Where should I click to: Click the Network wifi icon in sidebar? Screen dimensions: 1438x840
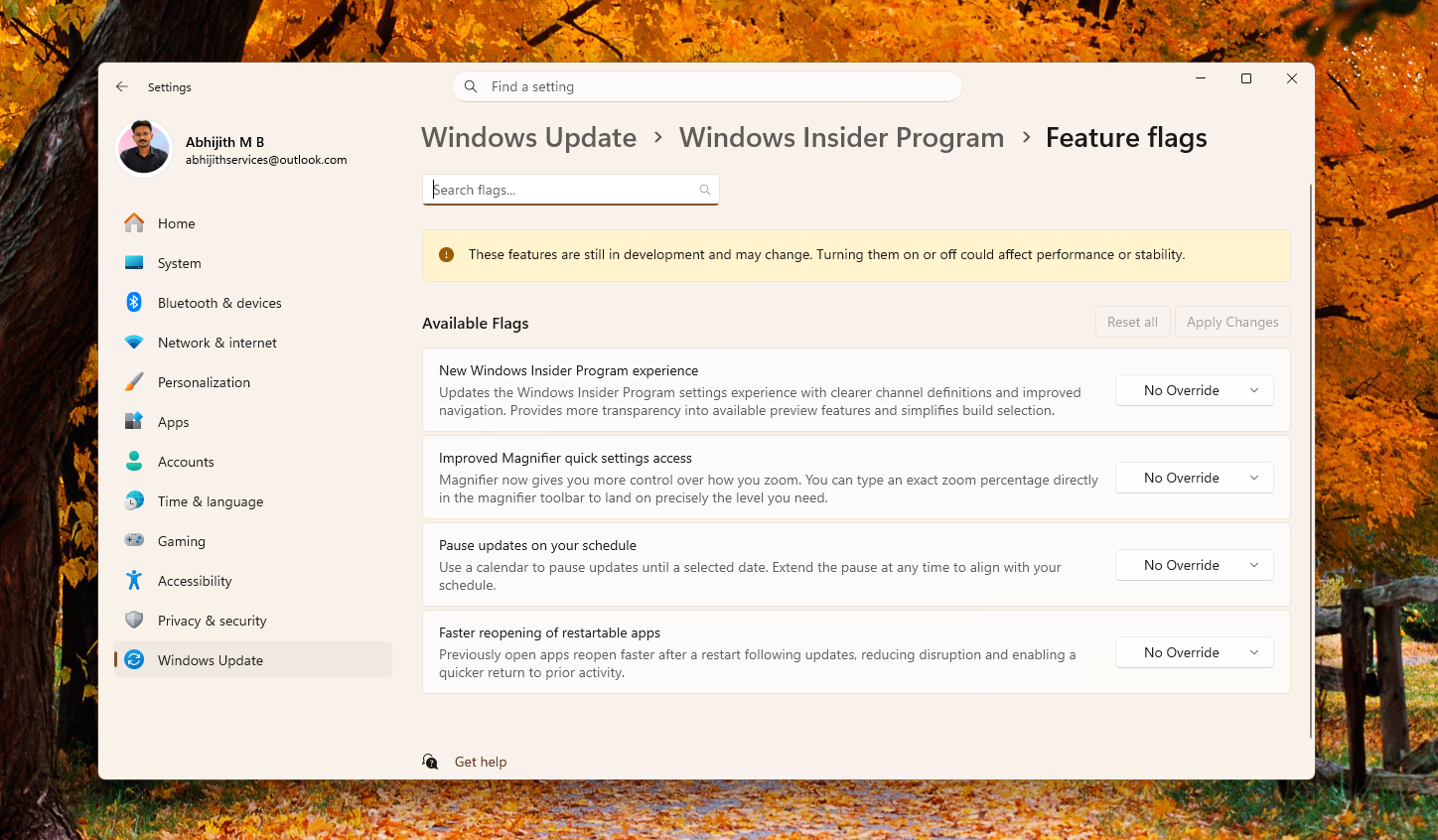click(134, 342)
